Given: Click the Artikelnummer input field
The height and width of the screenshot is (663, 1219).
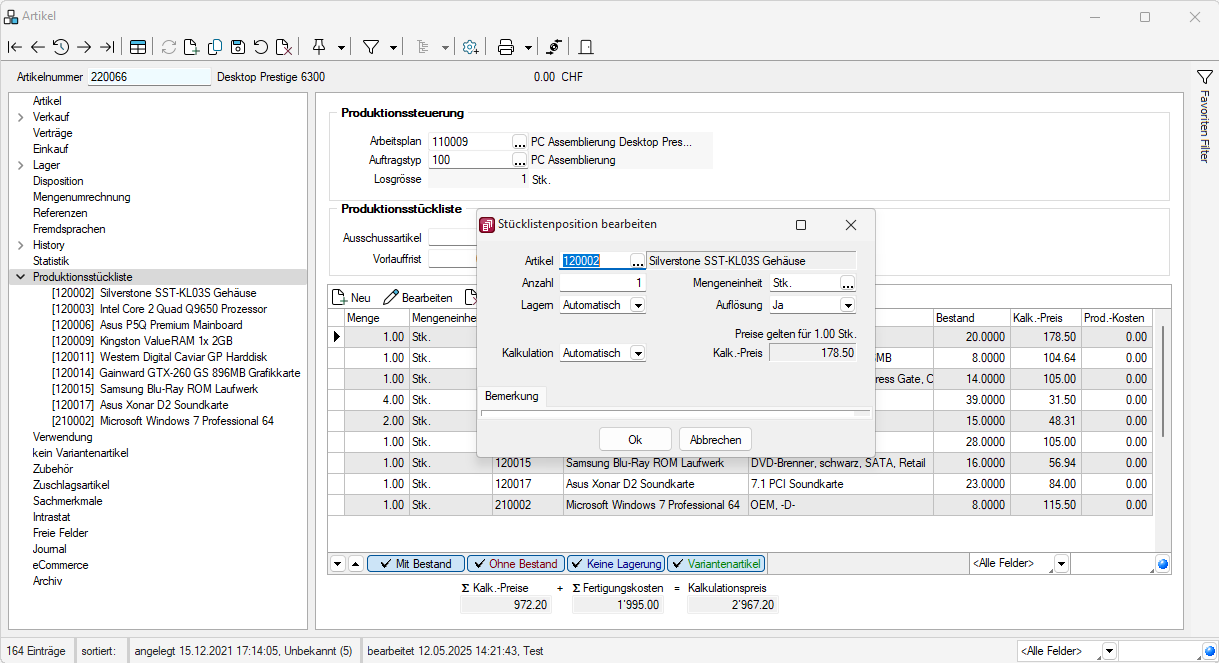Looking at the screenshot, I should point(149,77).
